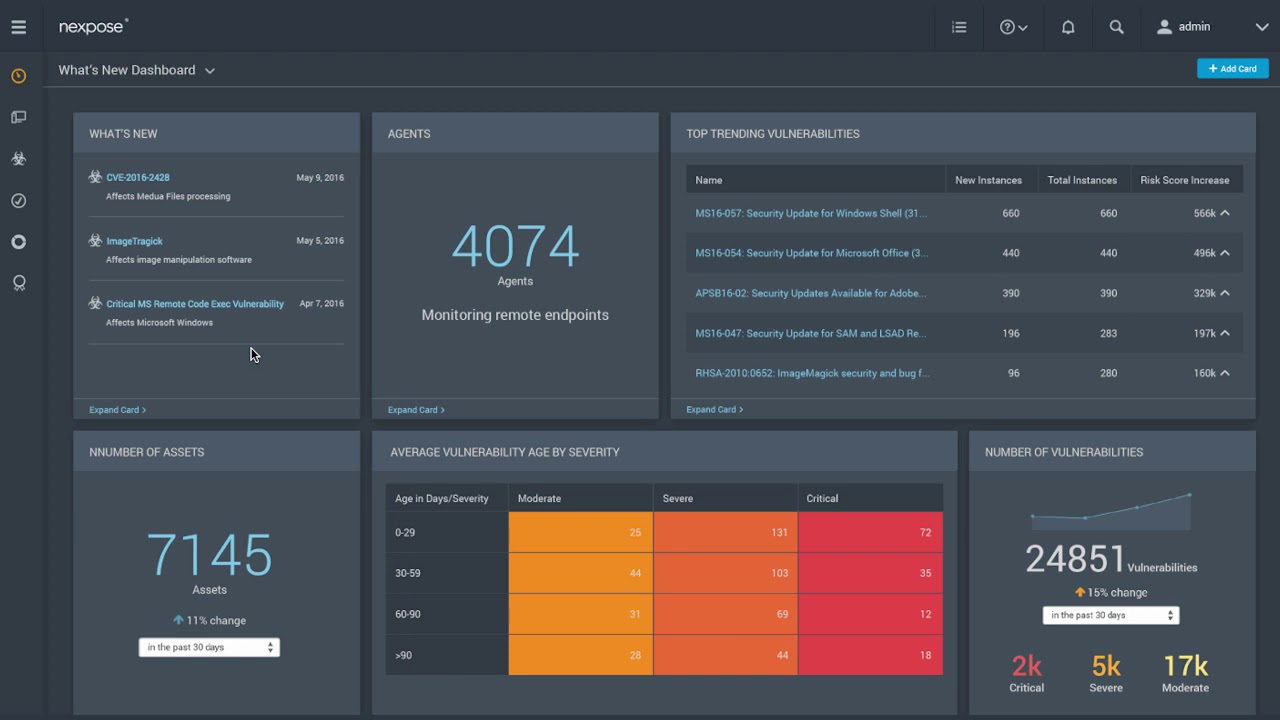
Task: Select the biohazard vulnerabilities sidebar icon
Action: [x=18, y=159]
